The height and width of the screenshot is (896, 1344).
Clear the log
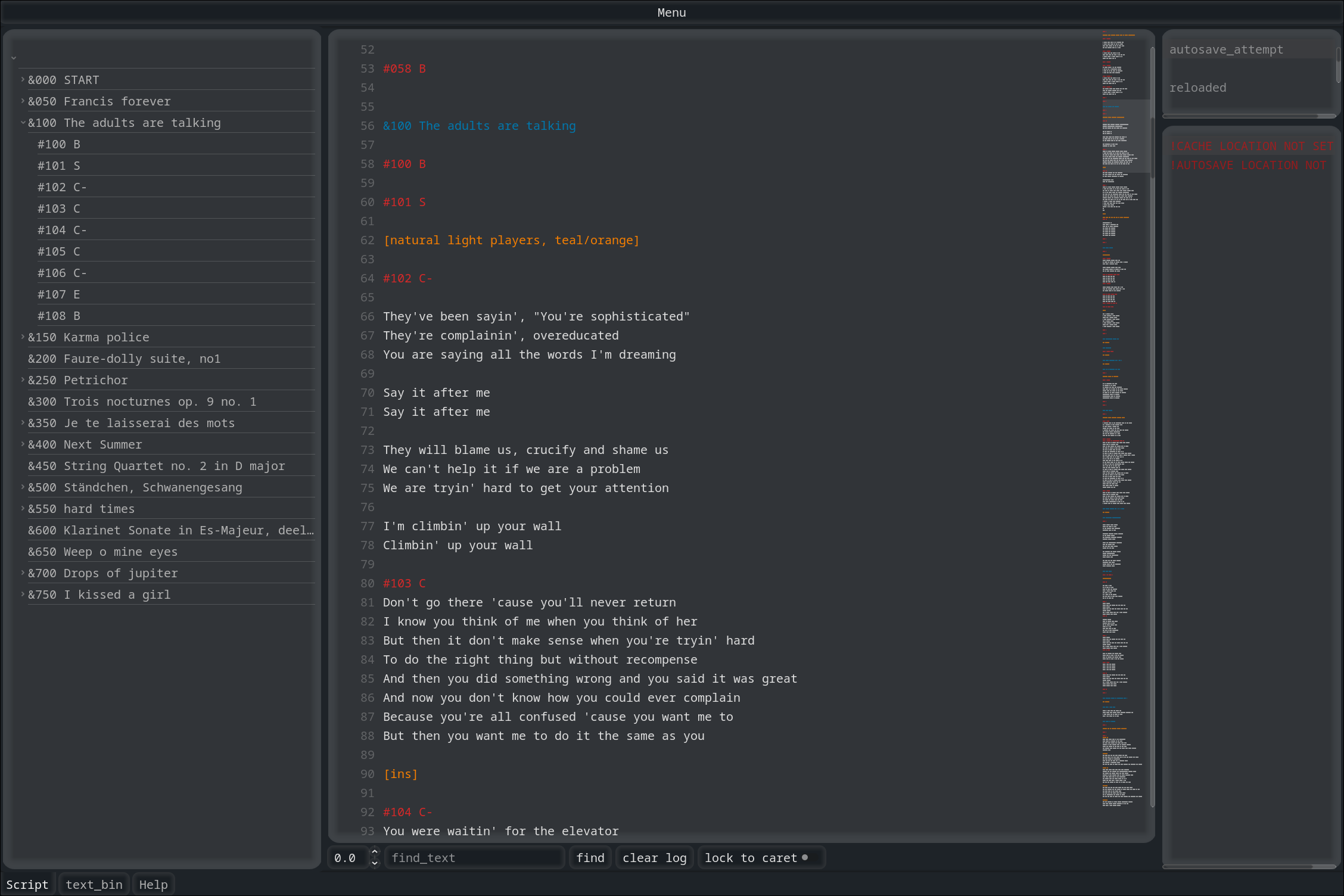point(654,857)
